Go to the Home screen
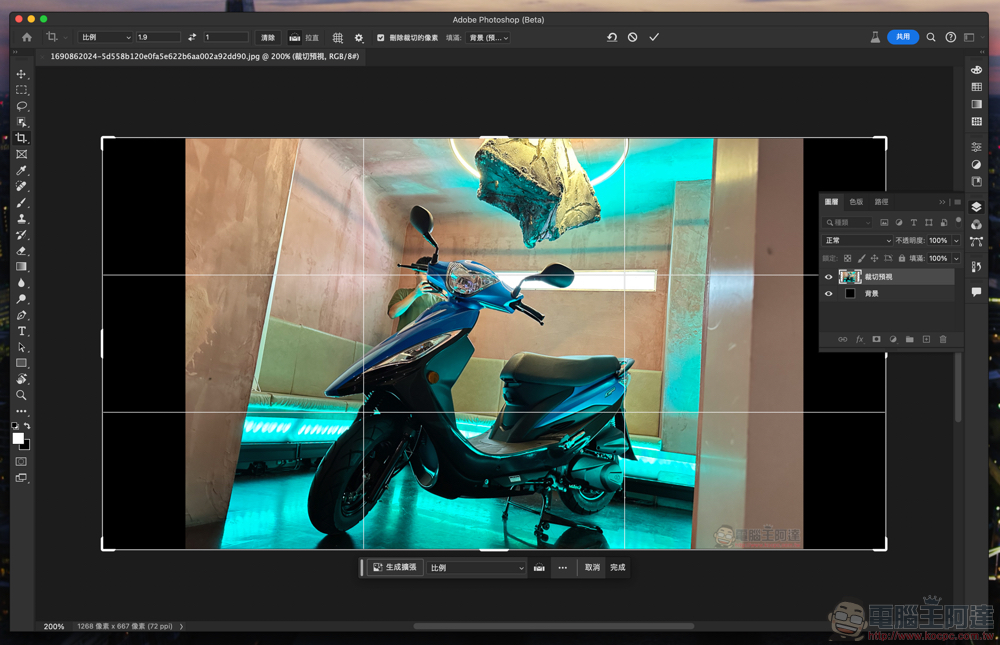 (x=27, y=38)
